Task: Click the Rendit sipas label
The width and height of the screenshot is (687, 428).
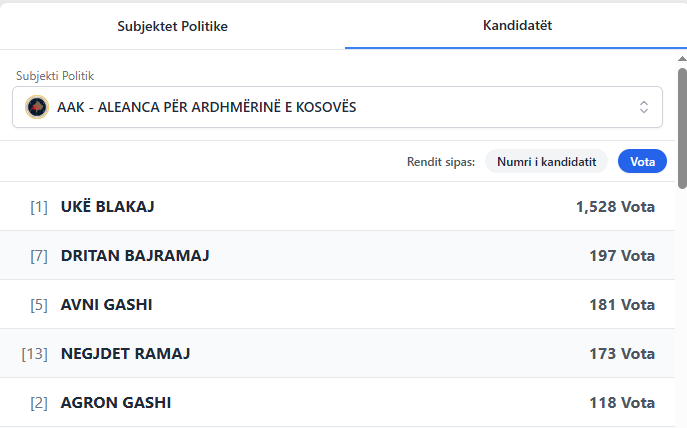Action: [x=441, y=162]
